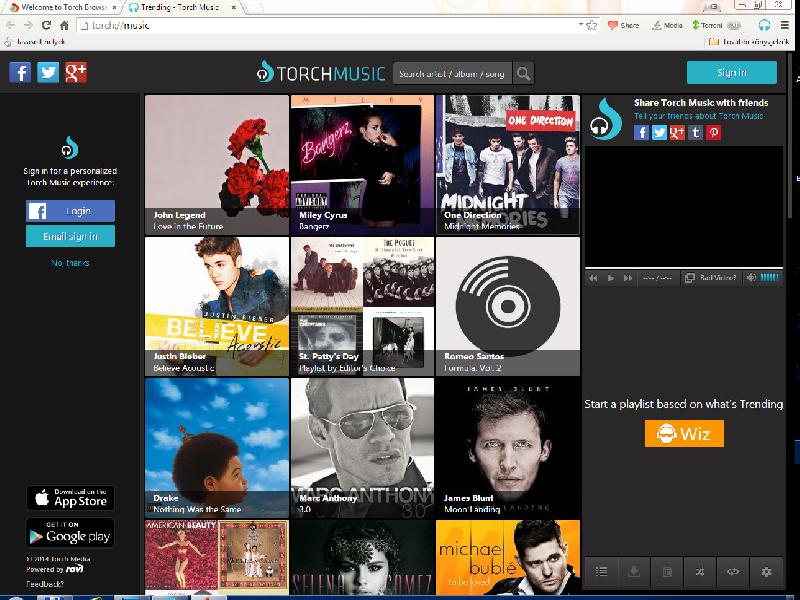
Task: Open the Torch browser hamburger menu
Action: tap(785, 25)
